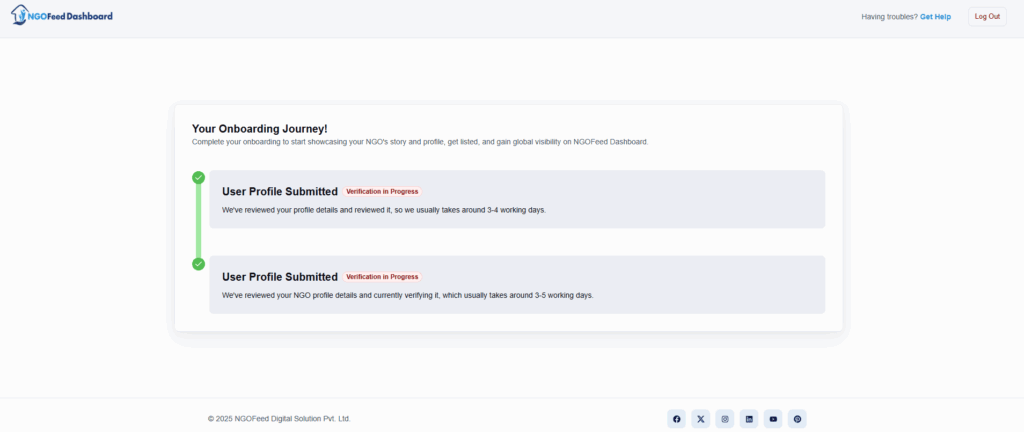The height and width of the screenshot is (432, 1024).
Task: Open the YouTube icon in the footer
Action: pos(773,419)
